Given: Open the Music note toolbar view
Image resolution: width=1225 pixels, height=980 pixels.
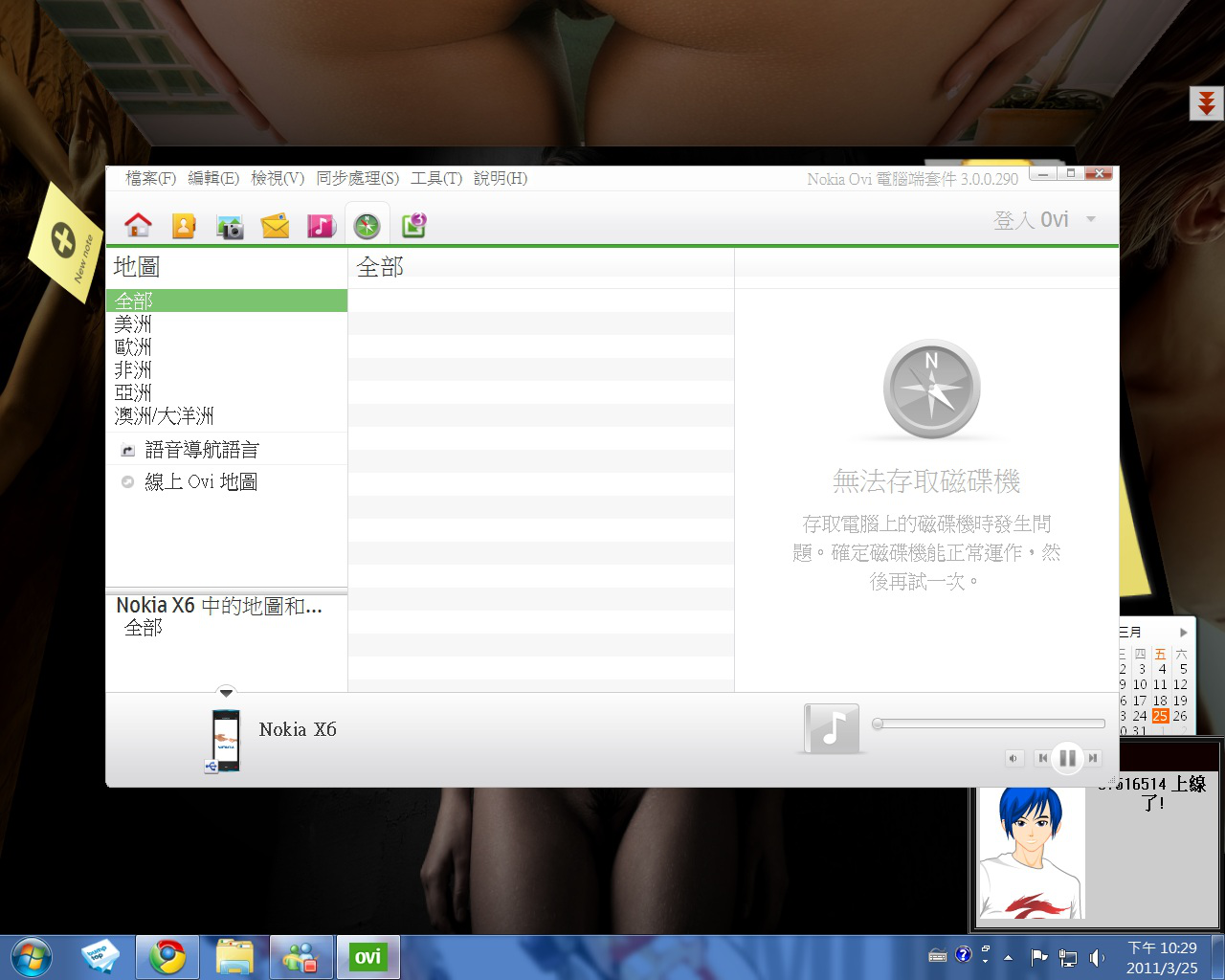Looking at the screenshot, I should (322, 226).
